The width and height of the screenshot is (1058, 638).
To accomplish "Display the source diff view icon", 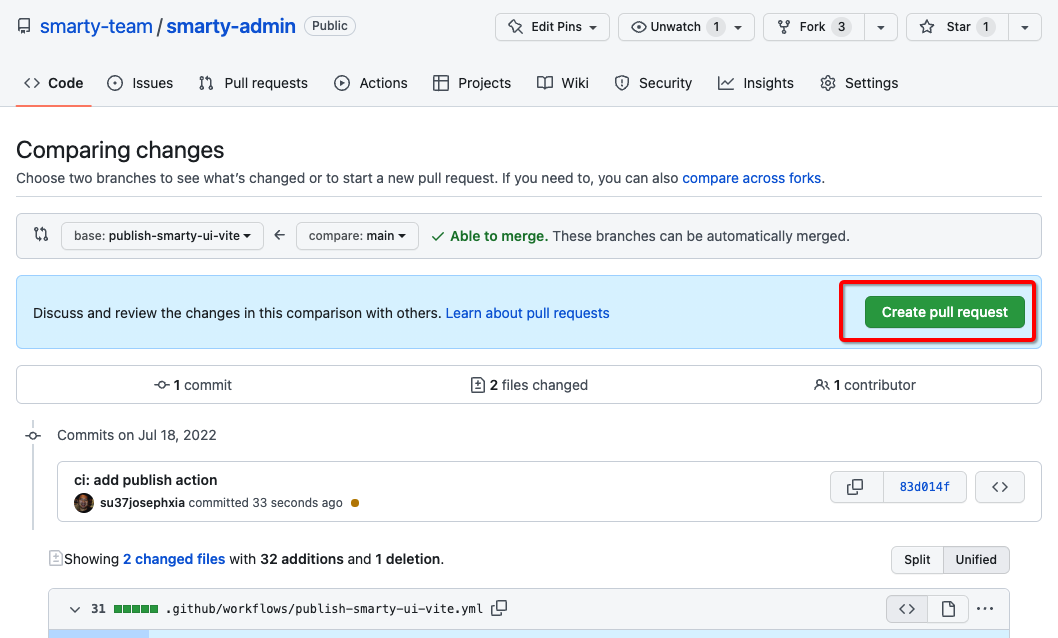I will (x=907, y=608).
